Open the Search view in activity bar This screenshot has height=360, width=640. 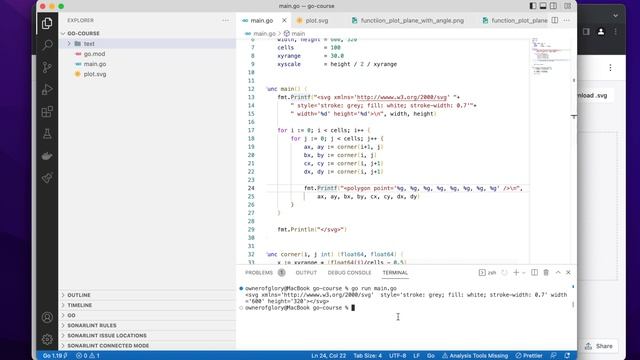[x=47, y=45]
